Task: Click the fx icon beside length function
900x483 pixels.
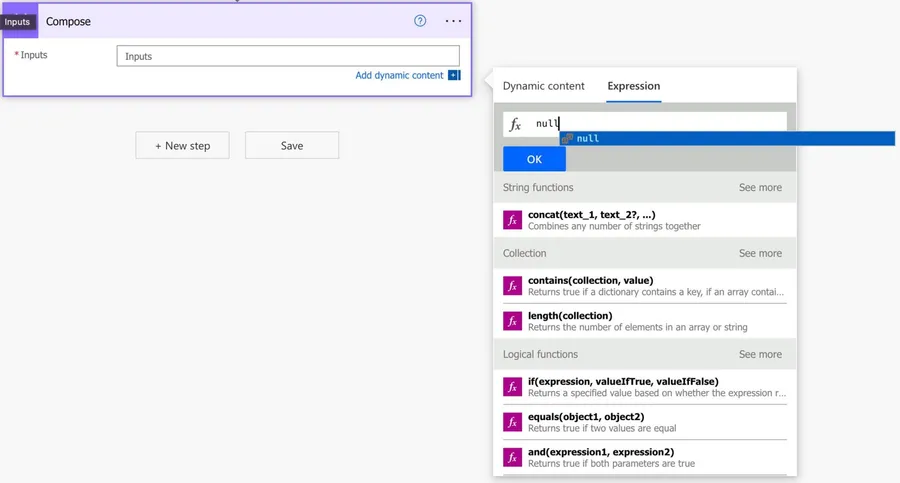Action: point(513,321)
